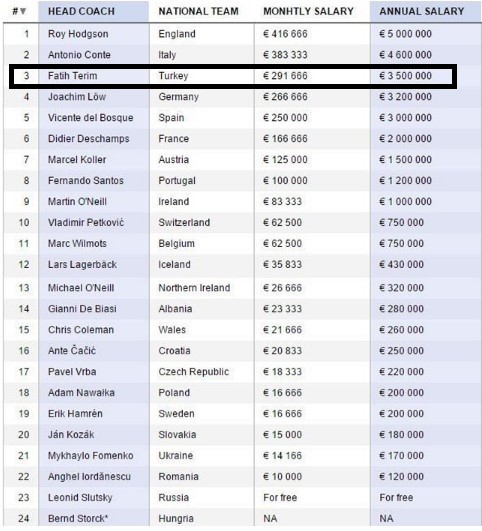Sort by HEAD COACH column header
The height and width of the screenshot is (531, 482).
(x=81, y=12)
